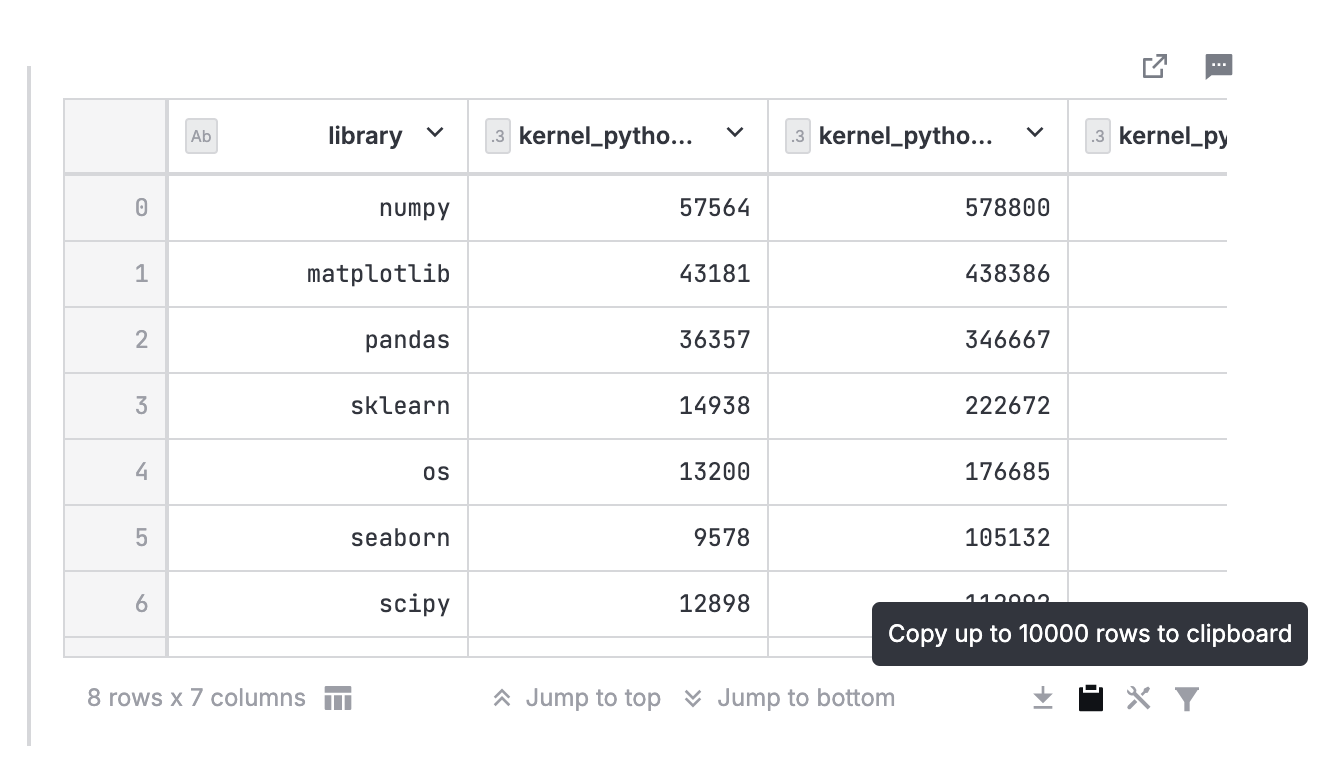
Task: Select the row index header cell
Action: pyautogui.click(x=115, y=135)
